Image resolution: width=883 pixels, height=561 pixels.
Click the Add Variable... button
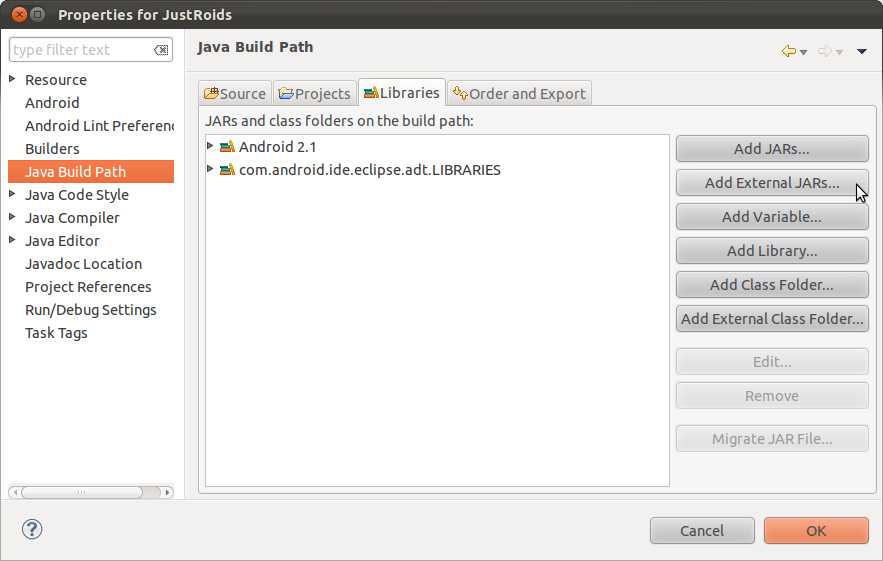(772, 217)
